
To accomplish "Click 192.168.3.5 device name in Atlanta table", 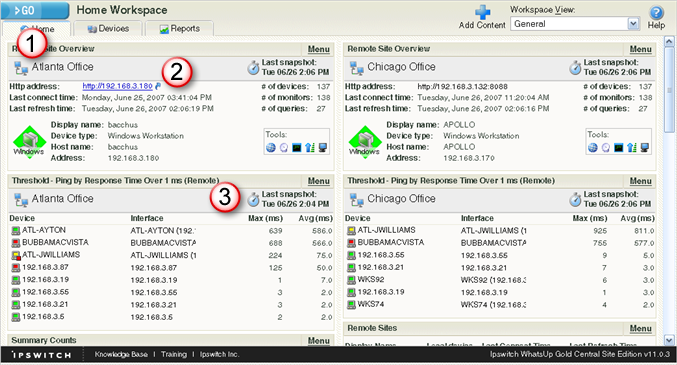I will pos(43,317).
